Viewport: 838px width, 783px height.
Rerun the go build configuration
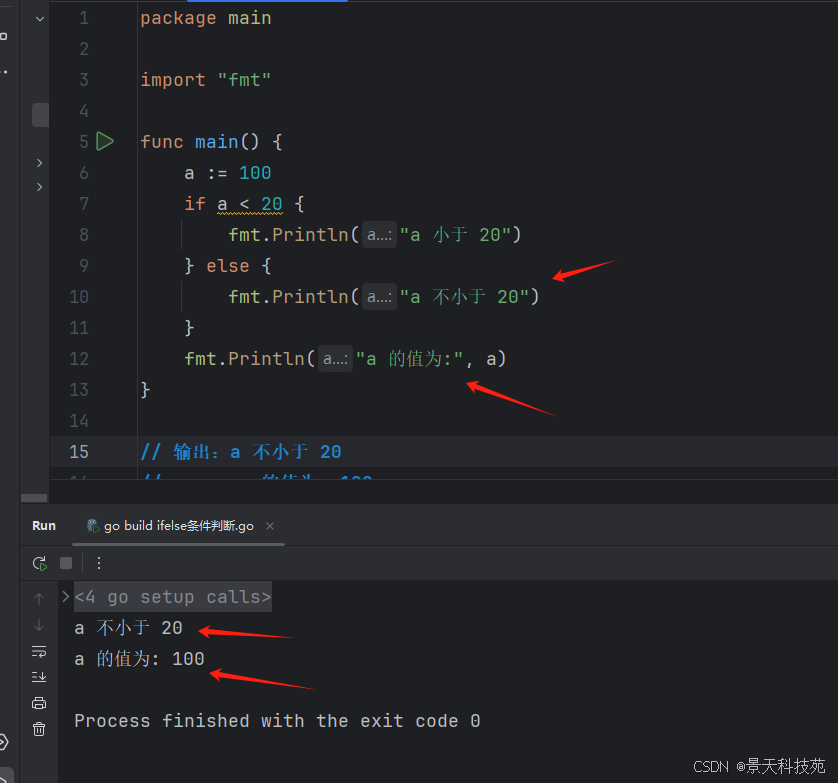coord(40,563)
